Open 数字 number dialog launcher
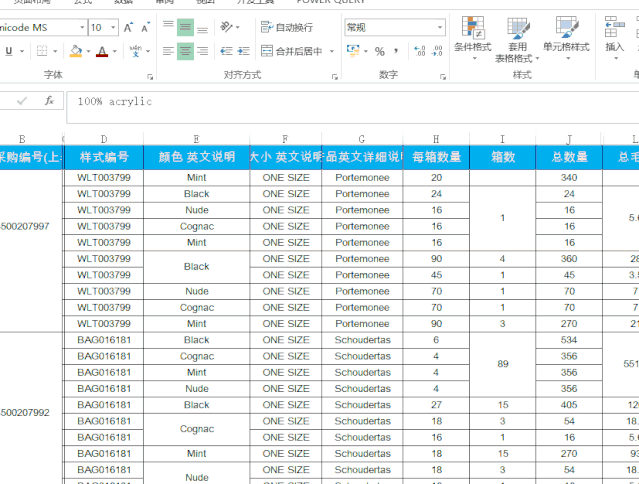The width and height of the screenshot is (639, 484). (x=443, y=77)
